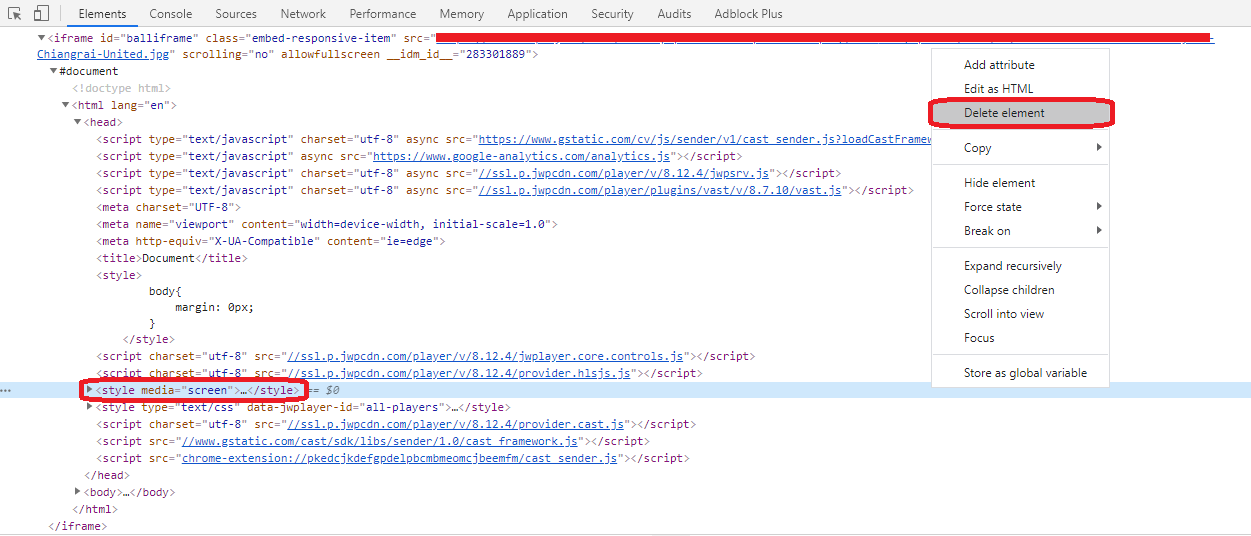
Task: Open the vast.js plugin link
Action: pyautogui.click(x=660, y=190)
